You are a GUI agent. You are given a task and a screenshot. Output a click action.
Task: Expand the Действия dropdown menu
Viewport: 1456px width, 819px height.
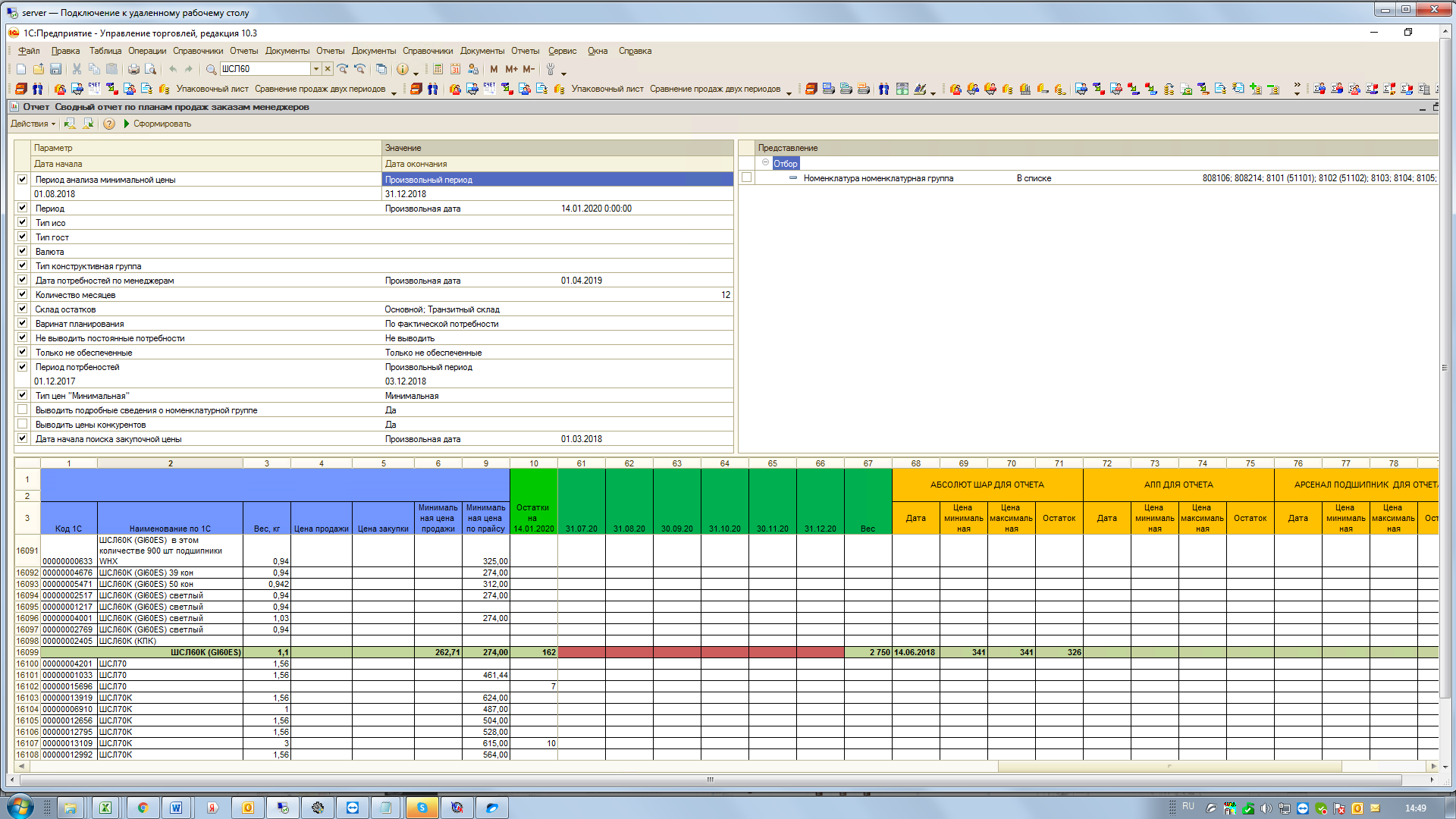33,124
